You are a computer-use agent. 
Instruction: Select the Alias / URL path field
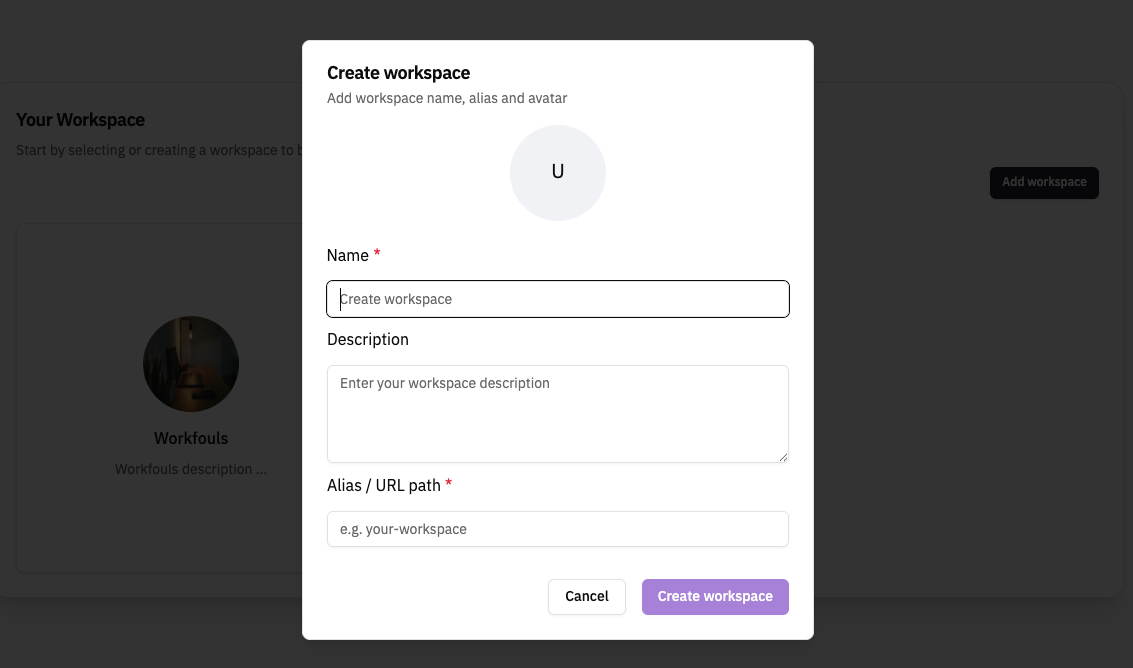click(558, 529)
